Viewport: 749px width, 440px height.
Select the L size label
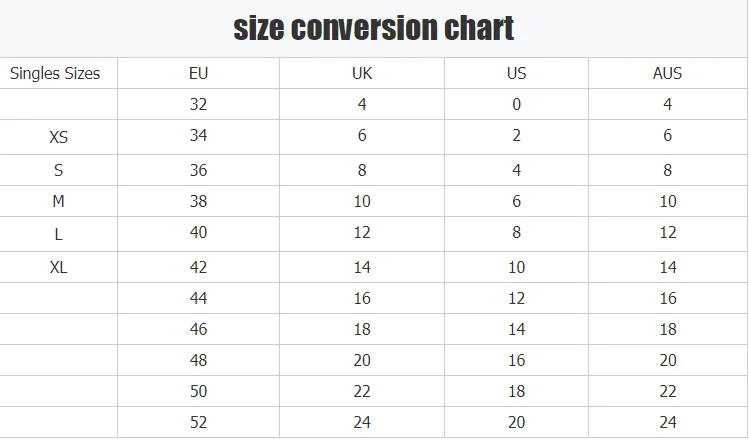point(58,234)
